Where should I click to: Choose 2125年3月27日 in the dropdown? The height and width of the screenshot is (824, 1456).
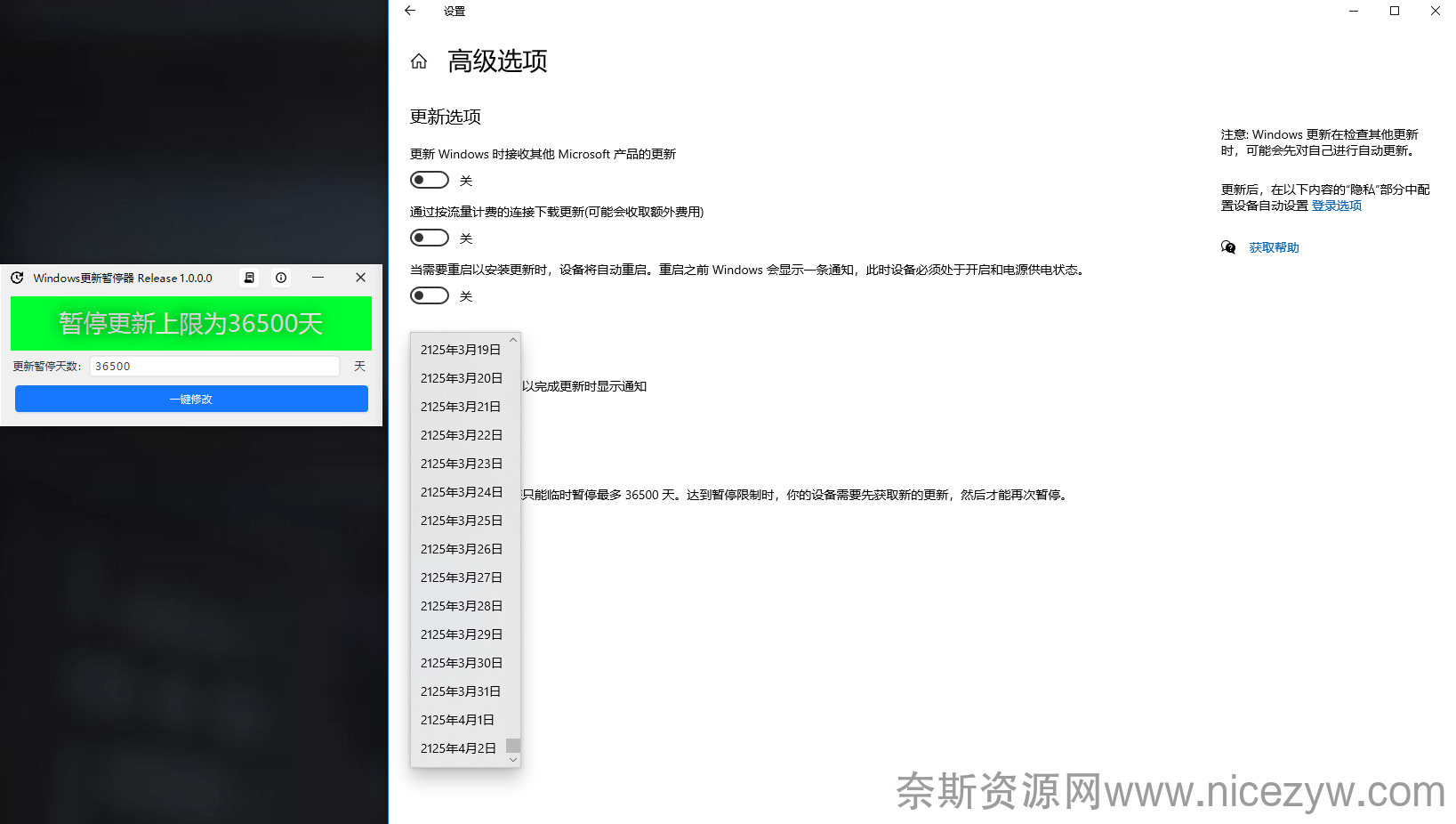461,578
